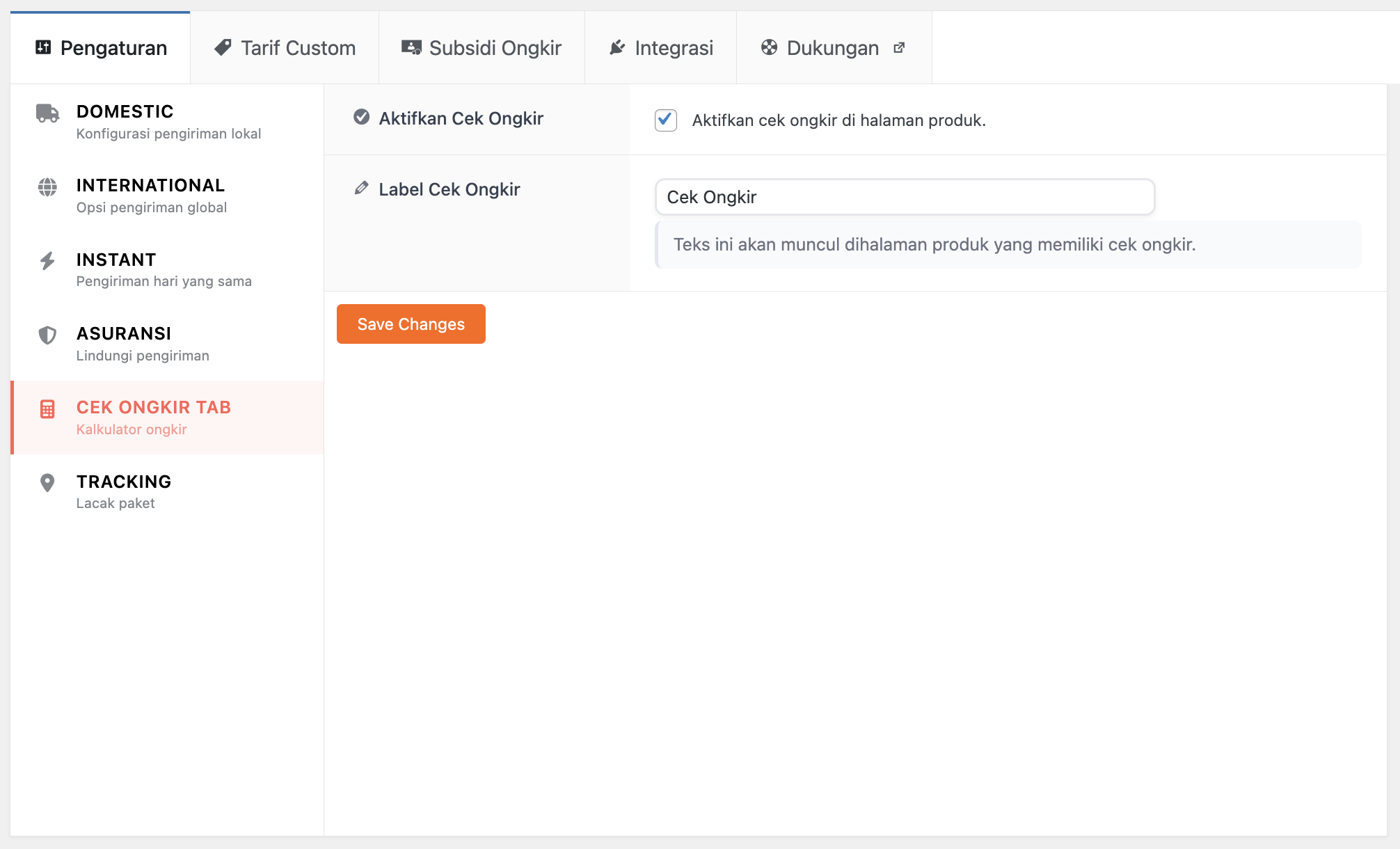Click the Tracking location pin icon
Image resolution: width=1400 pixels, height=849 pixels.
[47, 483]
